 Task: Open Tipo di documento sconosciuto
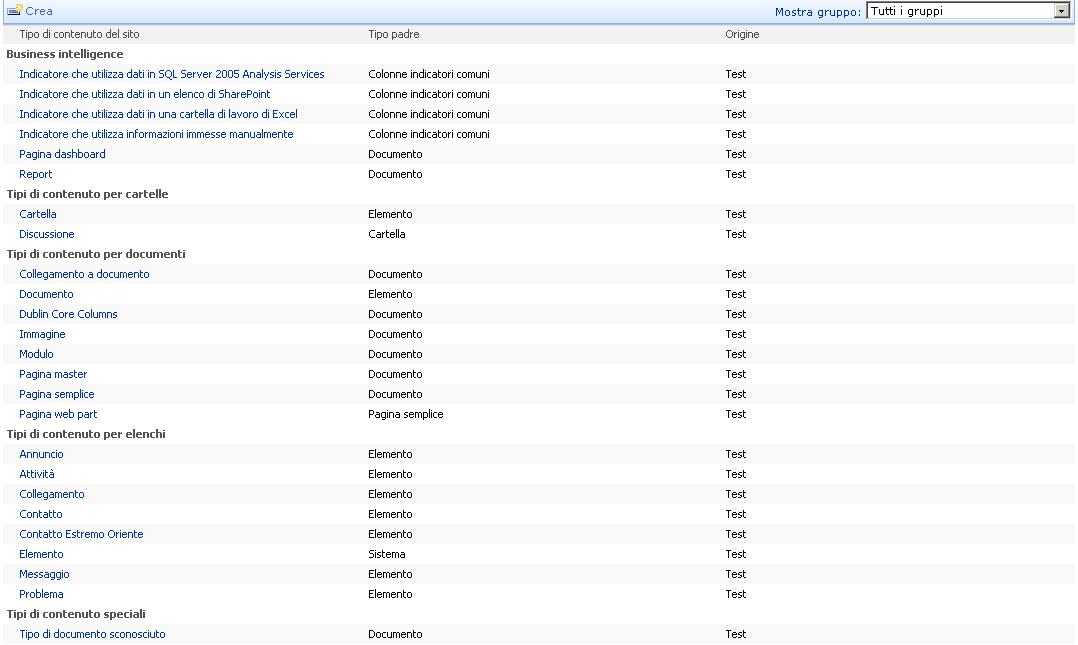pos(92,634)
